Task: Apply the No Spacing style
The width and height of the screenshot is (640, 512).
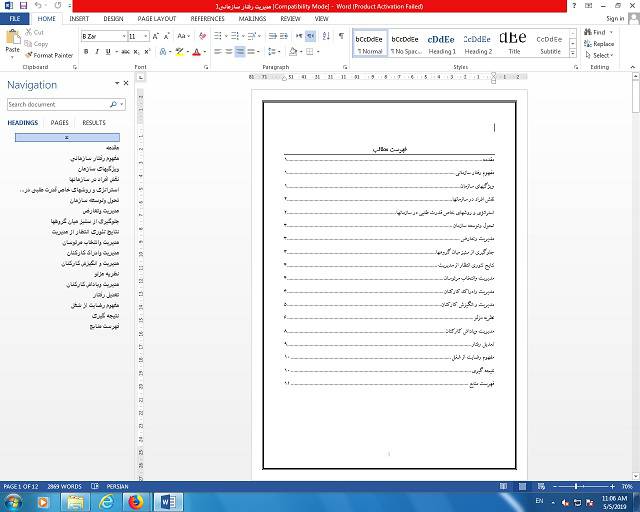Action: pyautogui.click(x=405, y=43)
